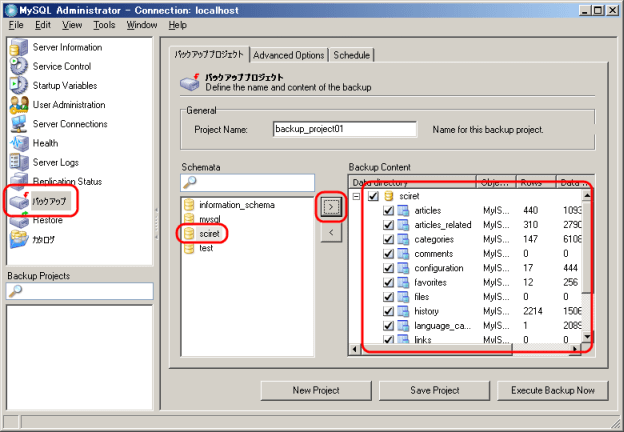
Task: Click the Project Name input field
Action: pos(345,129)
